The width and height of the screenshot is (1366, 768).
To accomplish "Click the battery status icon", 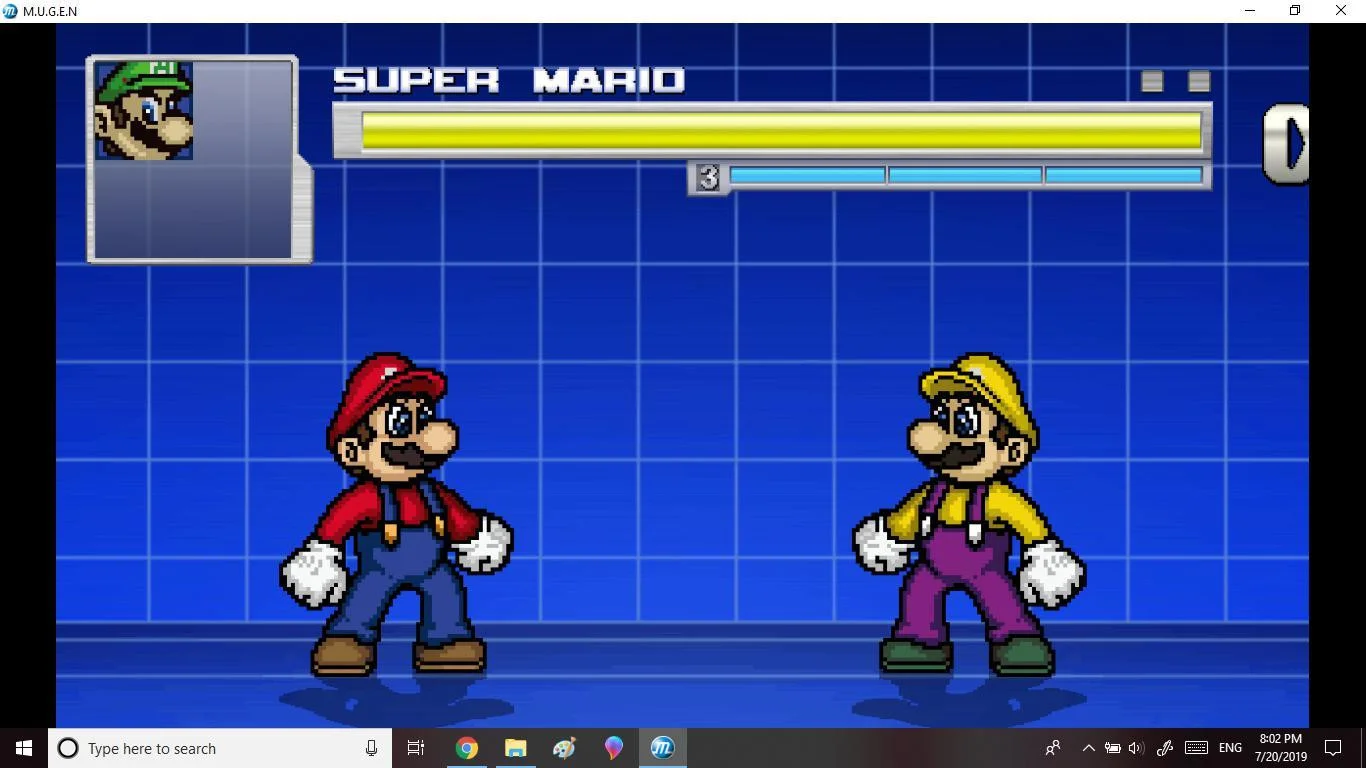I will pyautogui.click(x=1112, y=748).
